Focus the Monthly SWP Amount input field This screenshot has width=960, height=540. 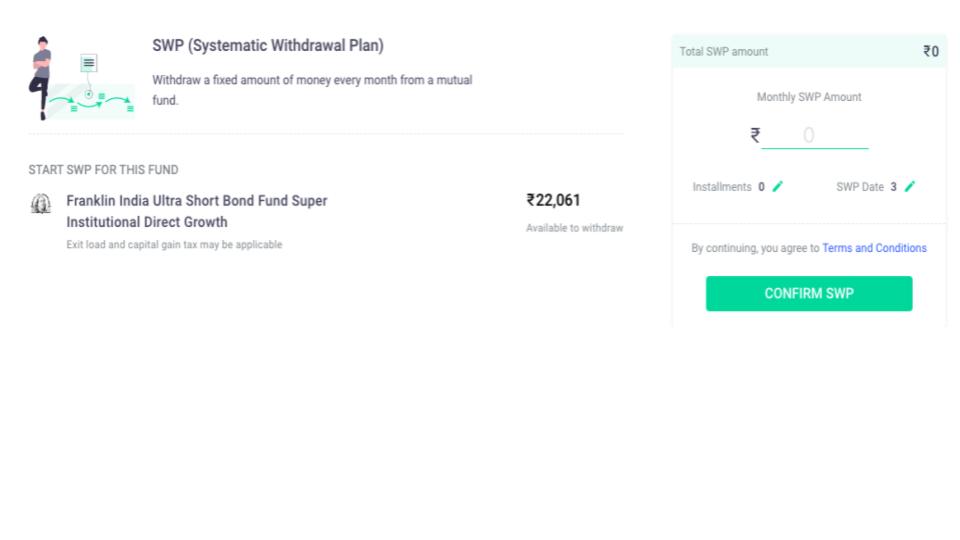click(x=815, y=135)
